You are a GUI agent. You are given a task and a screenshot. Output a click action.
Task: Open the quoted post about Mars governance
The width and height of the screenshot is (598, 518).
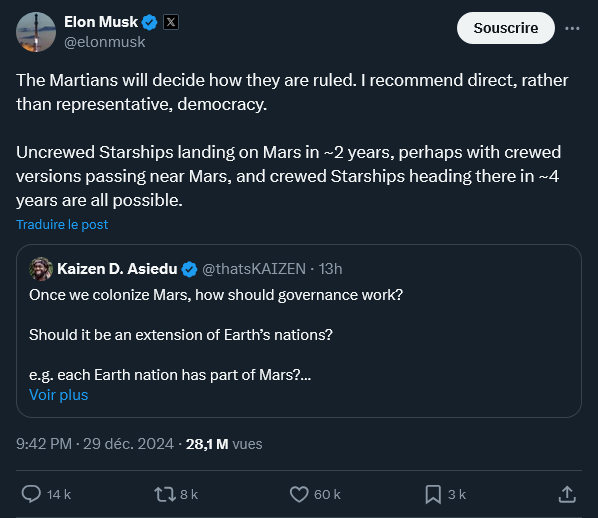[299, 331]
